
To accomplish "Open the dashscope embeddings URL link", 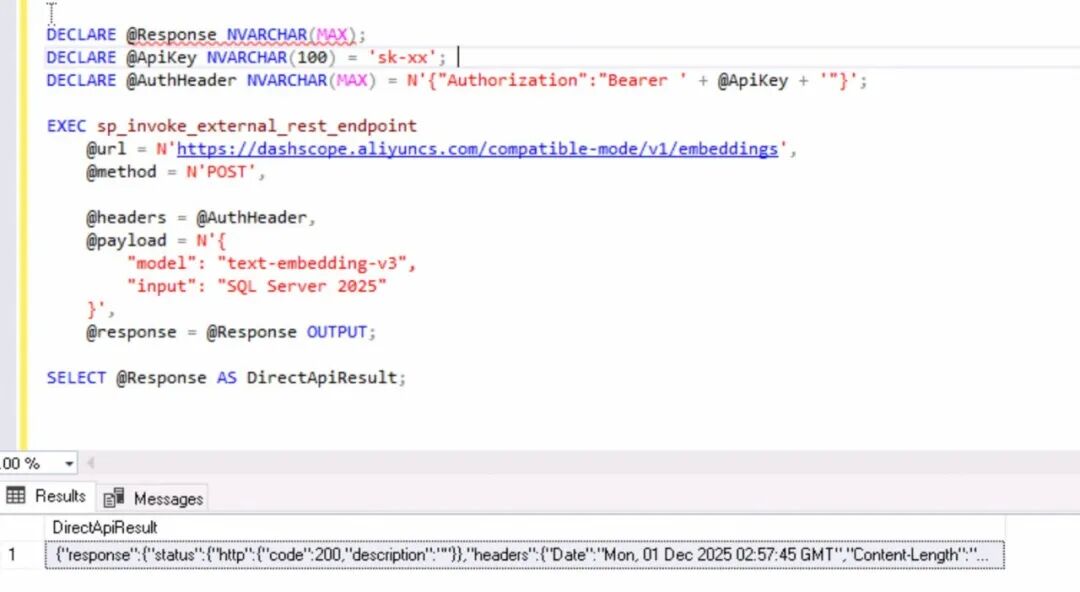I will tap(477, 149).
